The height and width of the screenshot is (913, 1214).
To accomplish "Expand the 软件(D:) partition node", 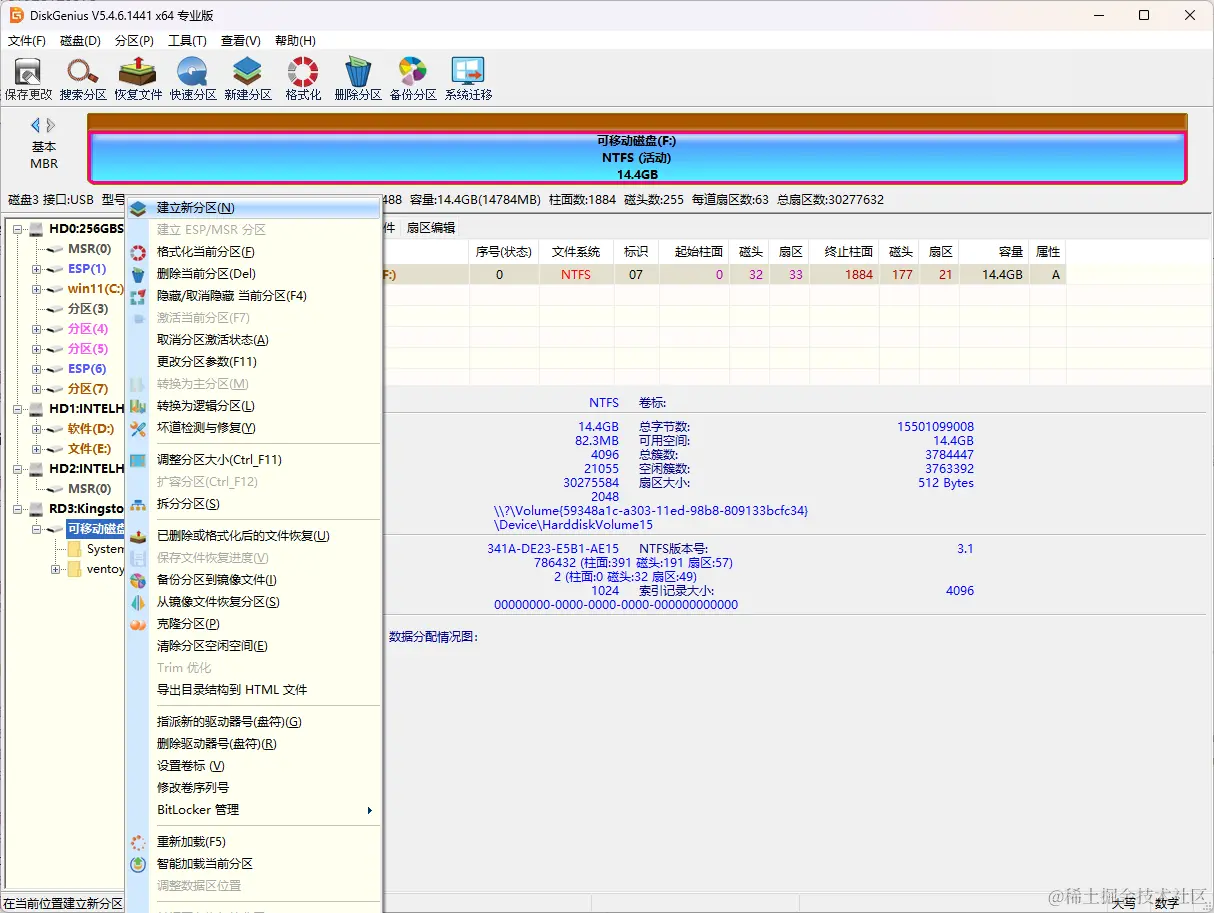I will tap(37, 429).
